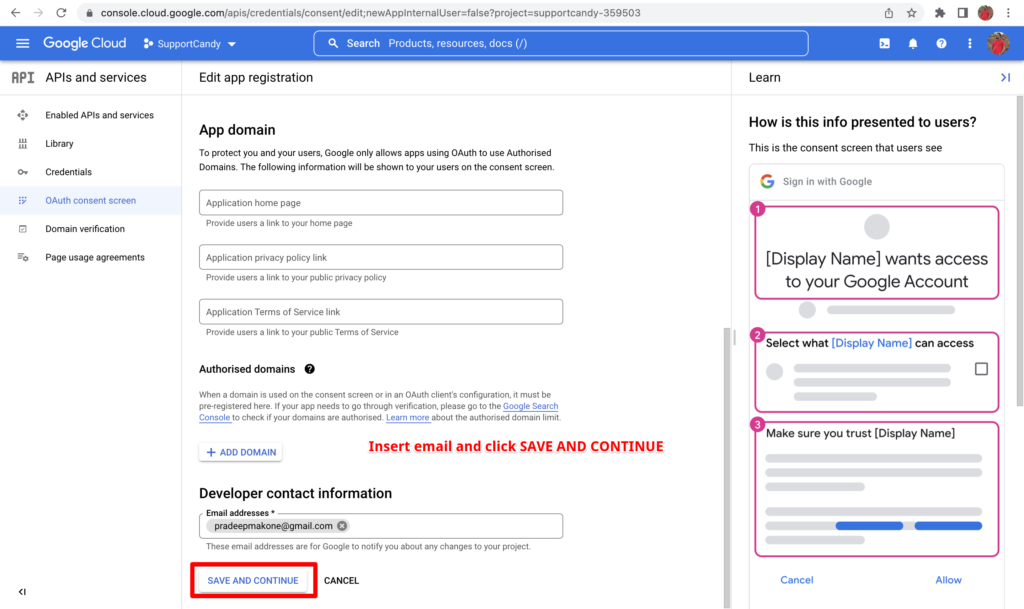Open Google Cloud settings and utilities menu
Screen dimensions: 1024x609
(x=970, y=43)
